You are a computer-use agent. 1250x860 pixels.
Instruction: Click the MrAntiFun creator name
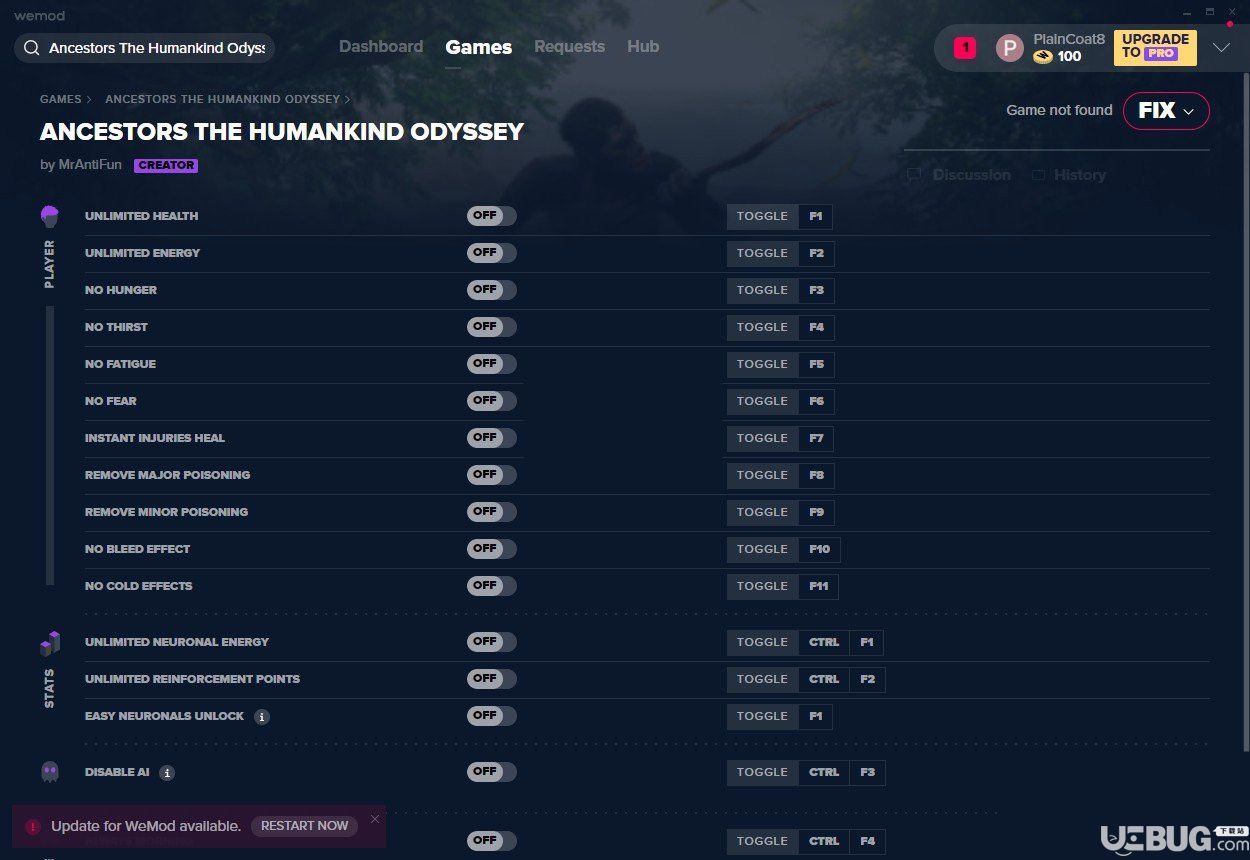(x=90, y=165)
